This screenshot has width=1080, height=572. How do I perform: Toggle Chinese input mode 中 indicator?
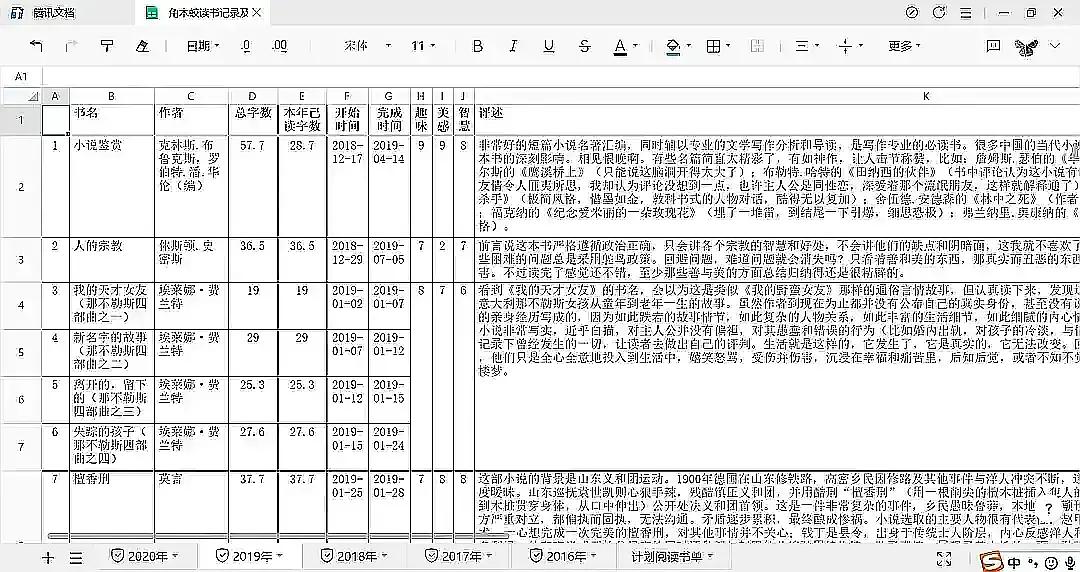pyautogui.click(x=1015, y=562)
